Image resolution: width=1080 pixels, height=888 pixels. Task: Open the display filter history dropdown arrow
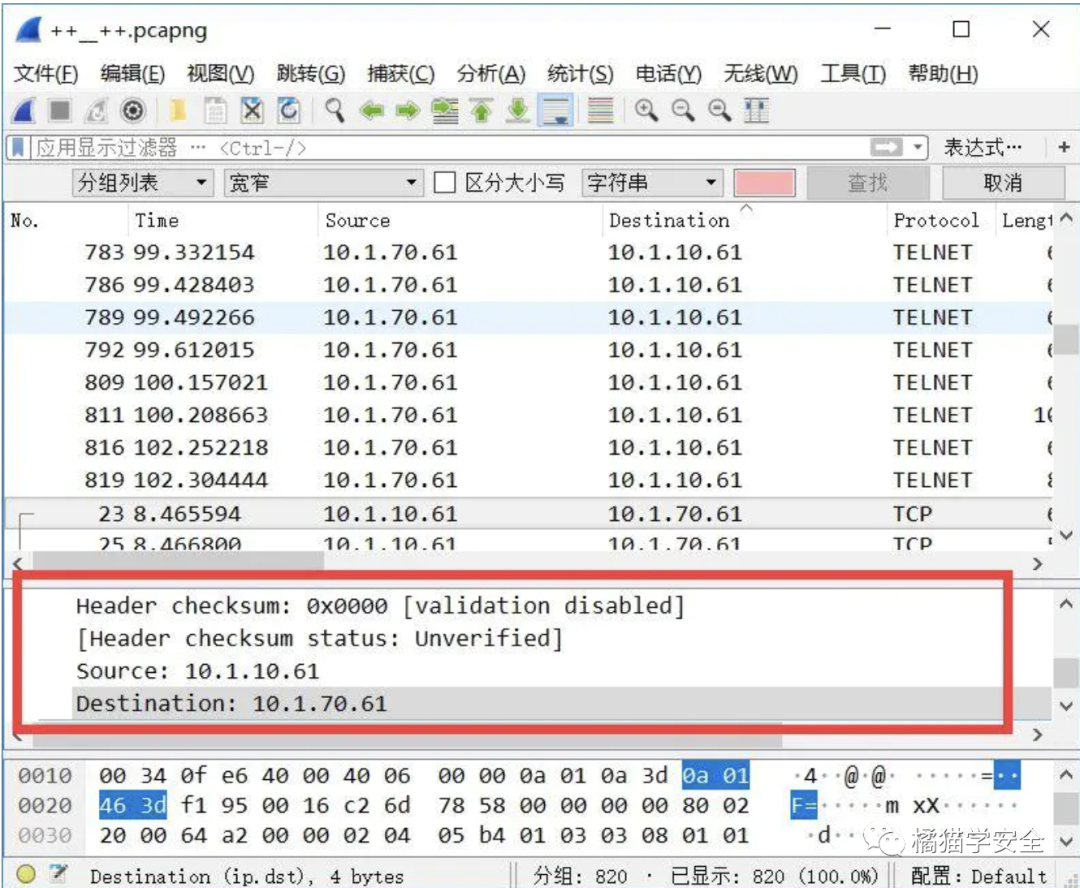[917, 147]
